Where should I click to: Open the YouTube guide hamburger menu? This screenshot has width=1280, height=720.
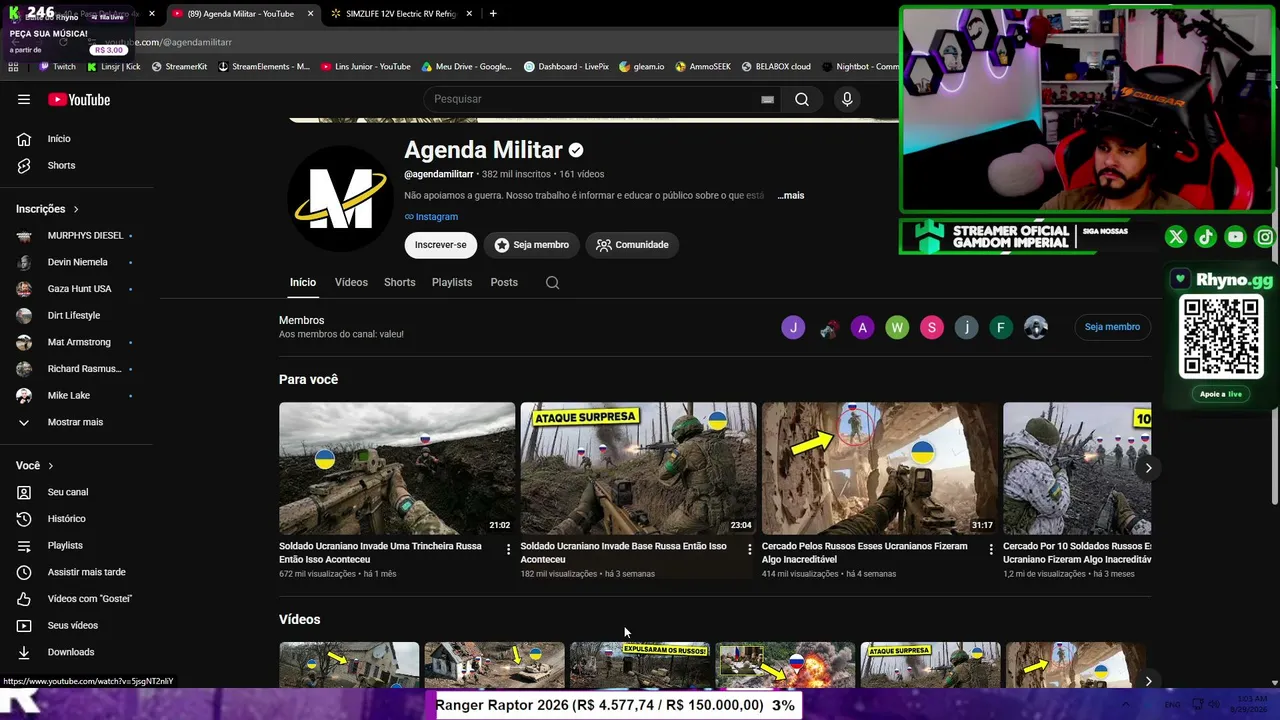click(x=24, y=99)
